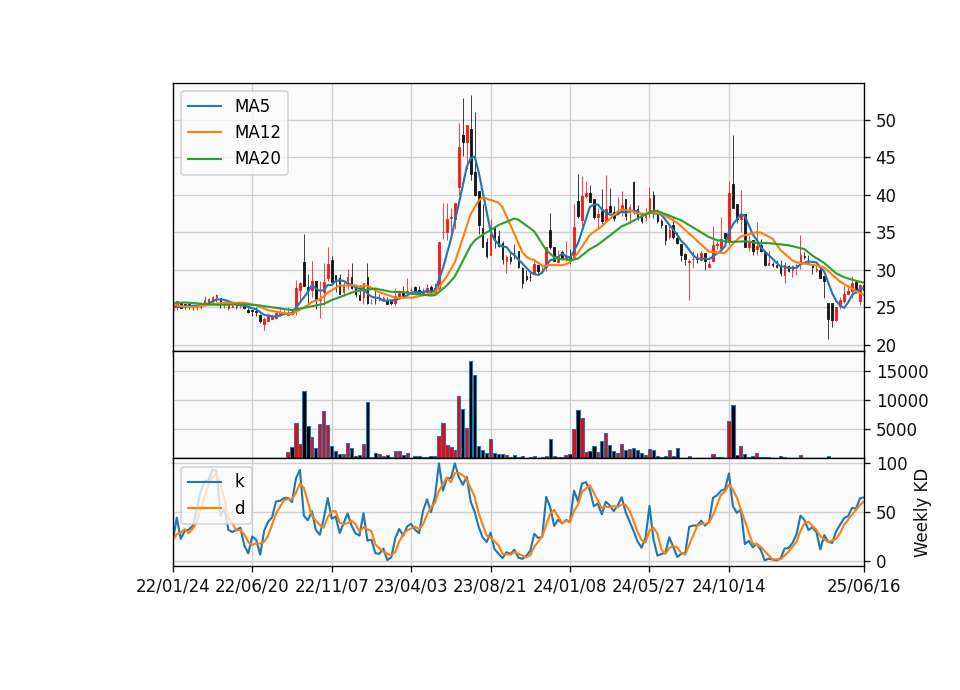Viewport: 960px width, 690px height.
Task: Click the orange MA12 legend line sample
Action: (x=204, y=132)
